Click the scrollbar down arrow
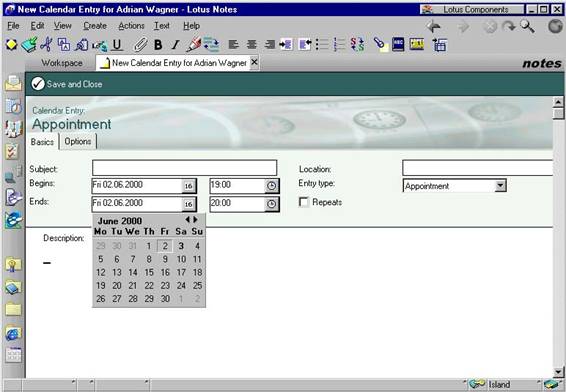 (x=558, y=372)
